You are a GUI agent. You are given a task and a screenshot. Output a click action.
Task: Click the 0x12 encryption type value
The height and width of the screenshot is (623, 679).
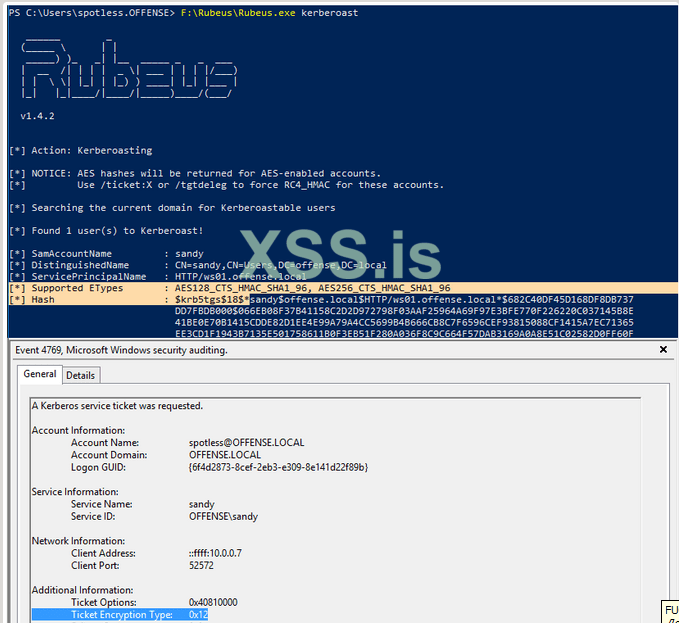pos(198,615)
